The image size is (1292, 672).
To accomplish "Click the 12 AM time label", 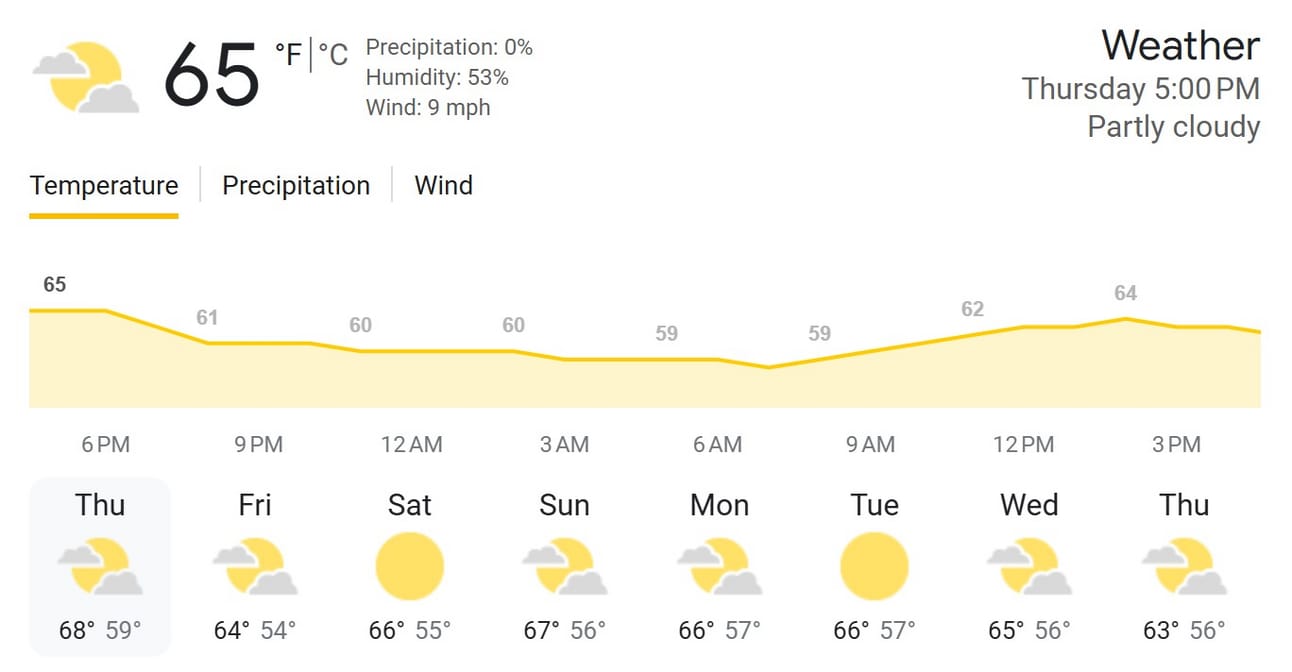I will coord(411,445).
